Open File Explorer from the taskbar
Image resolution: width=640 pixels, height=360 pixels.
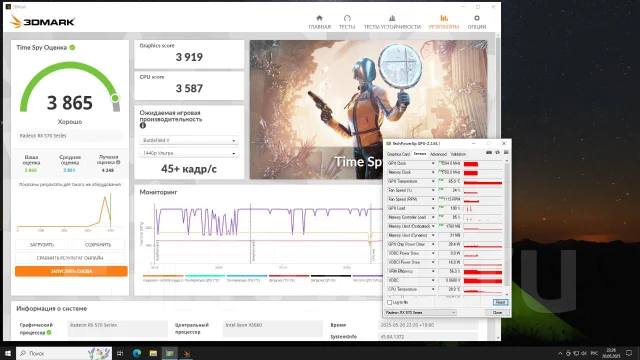point(153,353)
